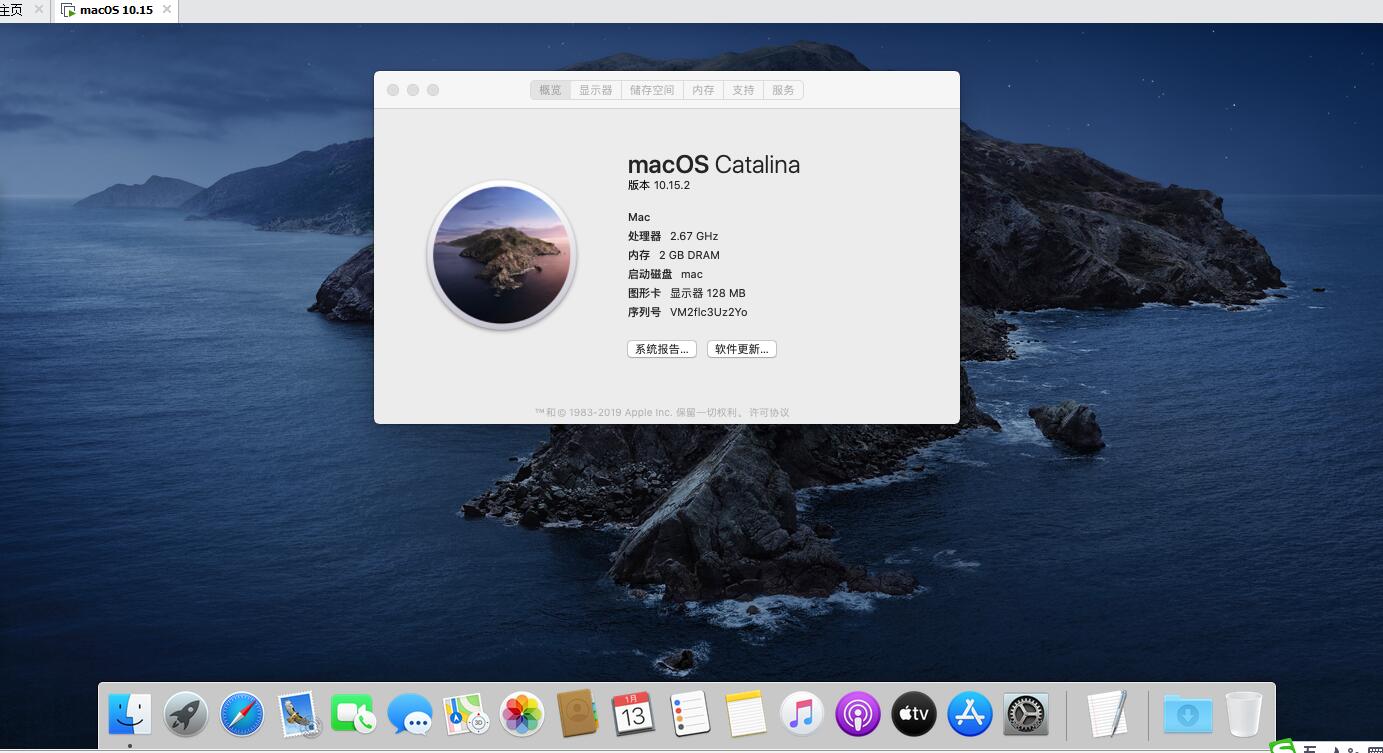This screenshot has height=753, width=1383.
Task: Select the 概览 tab
Action: 551,90
